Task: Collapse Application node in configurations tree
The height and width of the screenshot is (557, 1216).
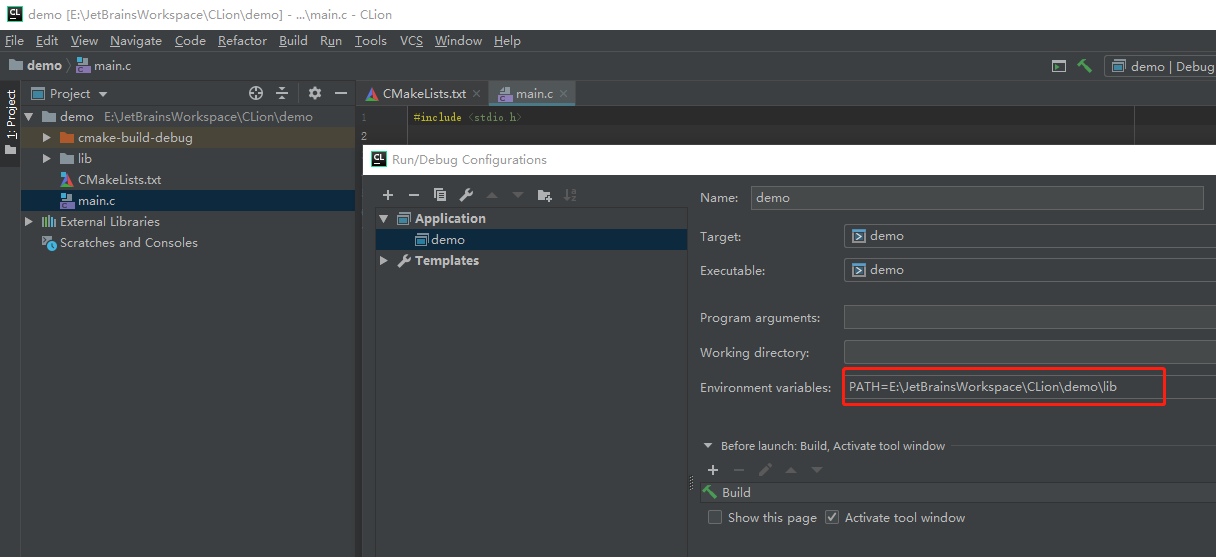Action: tap(383, 218)
